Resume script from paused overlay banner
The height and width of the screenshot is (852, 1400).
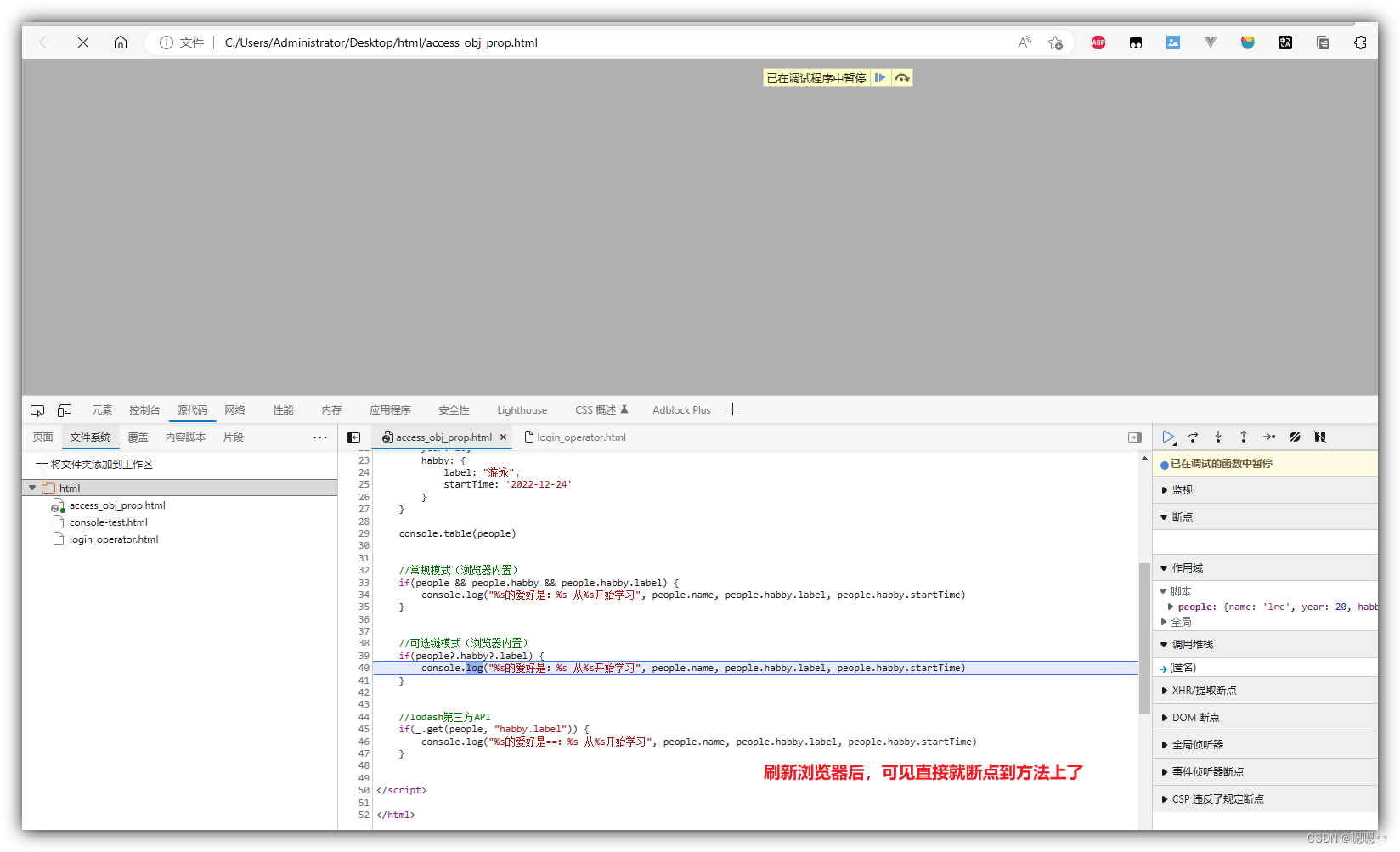pyautogui.click(x=880, y=78)
